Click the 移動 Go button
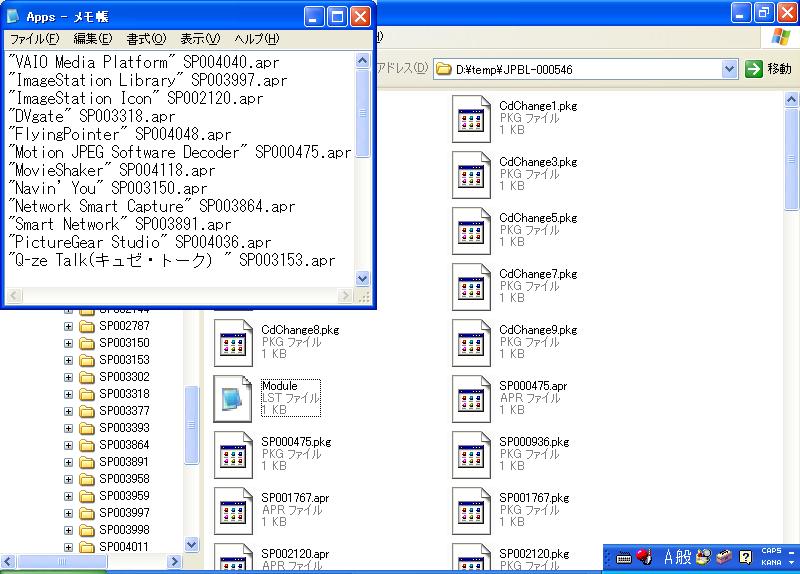 tap(768, 69)
